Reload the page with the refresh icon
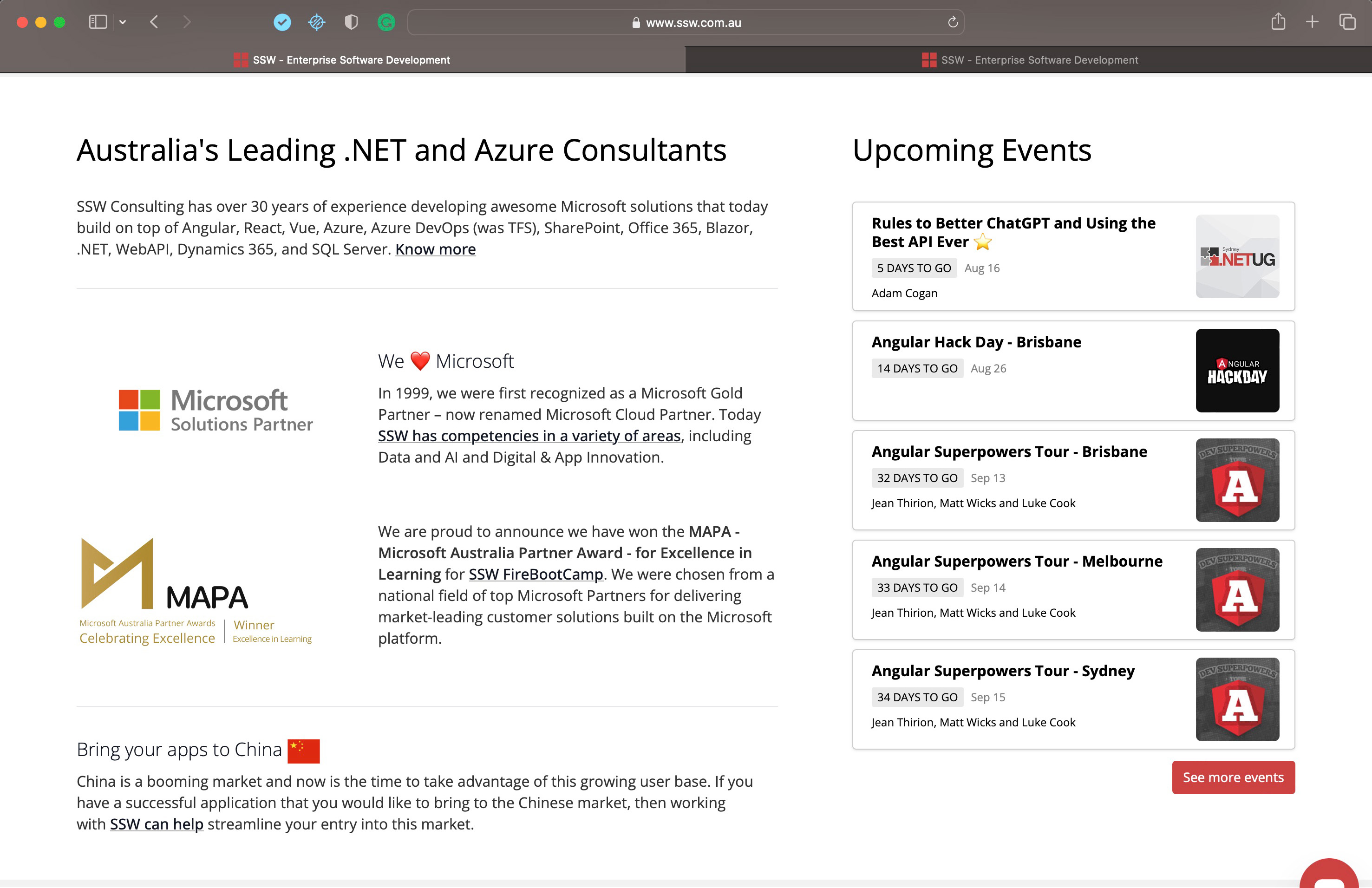This screenshot has width=1372, height=888. coord(952,22)
